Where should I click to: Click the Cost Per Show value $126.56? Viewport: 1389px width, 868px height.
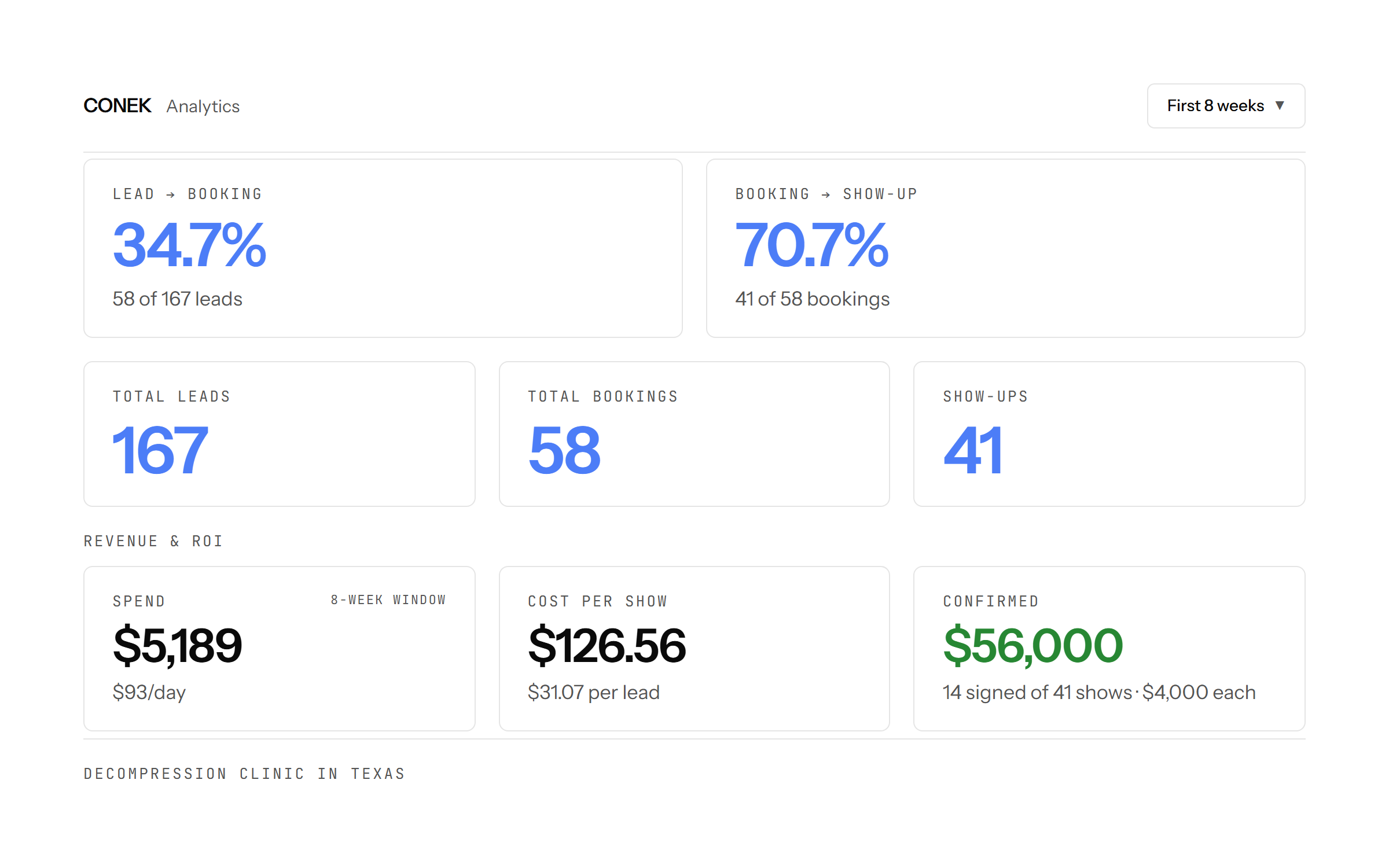tap(607, 646)
